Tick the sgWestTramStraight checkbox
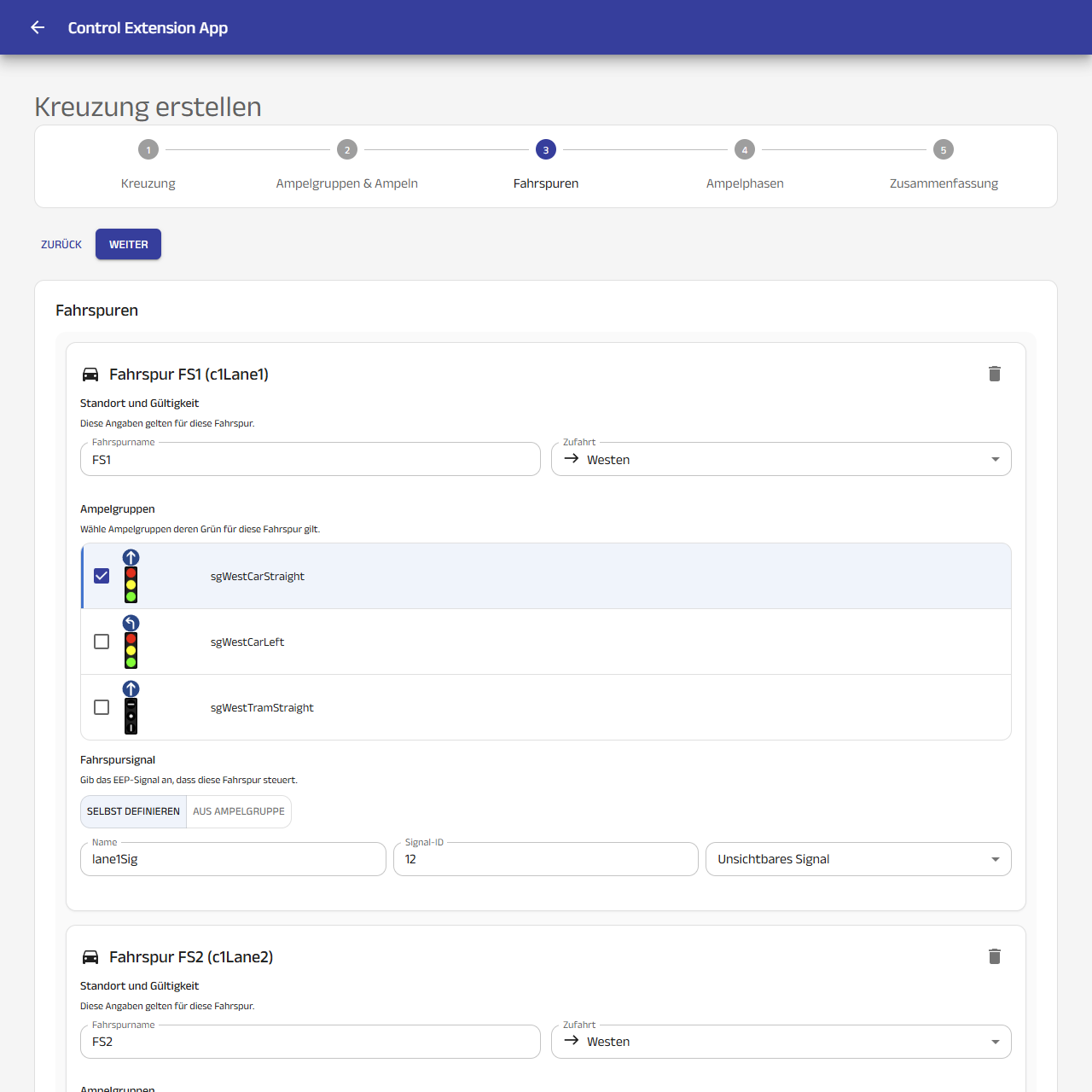Viewport: 1092px width, 1092px height. 102,707
